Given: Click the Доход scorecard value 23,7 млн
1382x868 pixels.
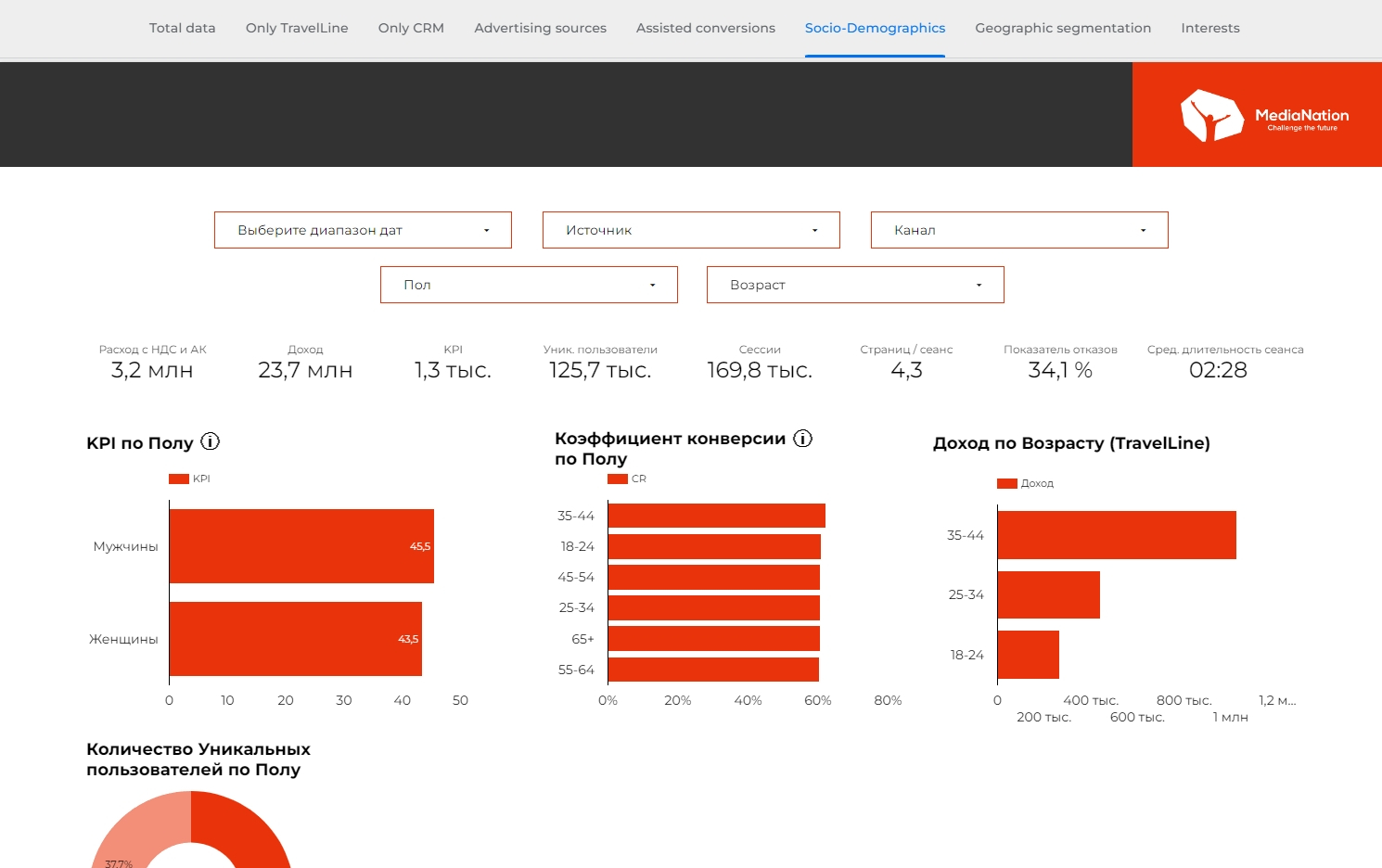Looking at the screenshot, I should tap(305, 370).
